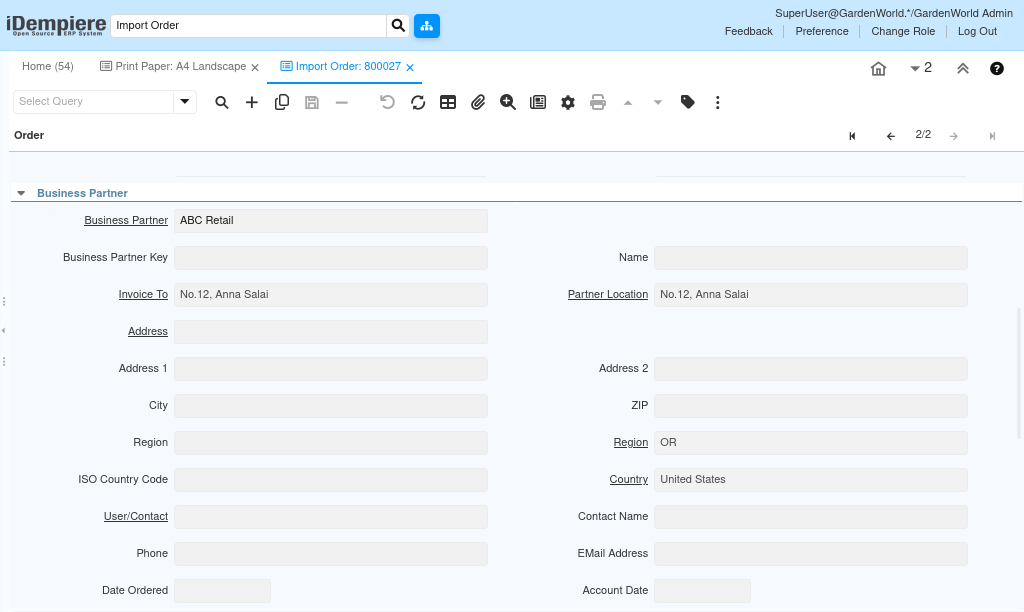
Task: Click the Zoom Across icon
Action: [507, 103]
